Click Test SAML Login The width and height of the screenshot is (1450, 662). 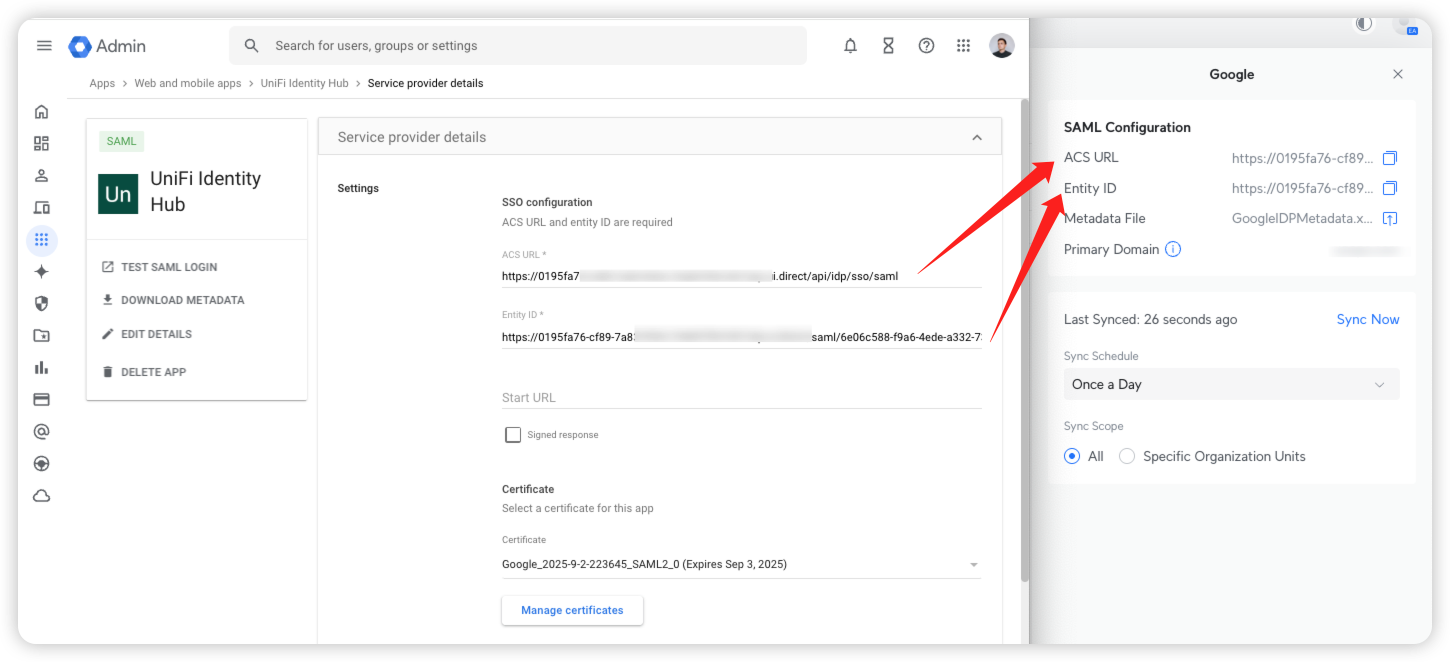click(168, 267)
